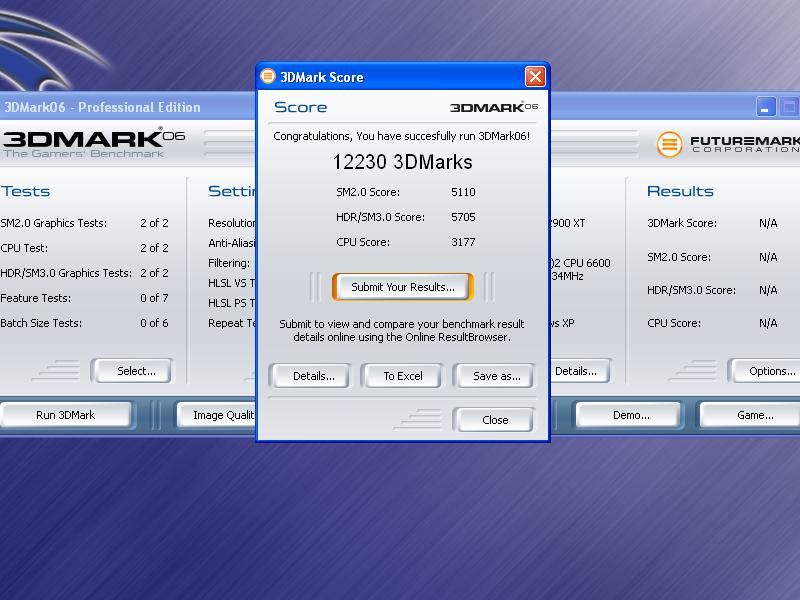Click the Close button in score dialog
The image size is (800, 600).
tap(495, 420)
